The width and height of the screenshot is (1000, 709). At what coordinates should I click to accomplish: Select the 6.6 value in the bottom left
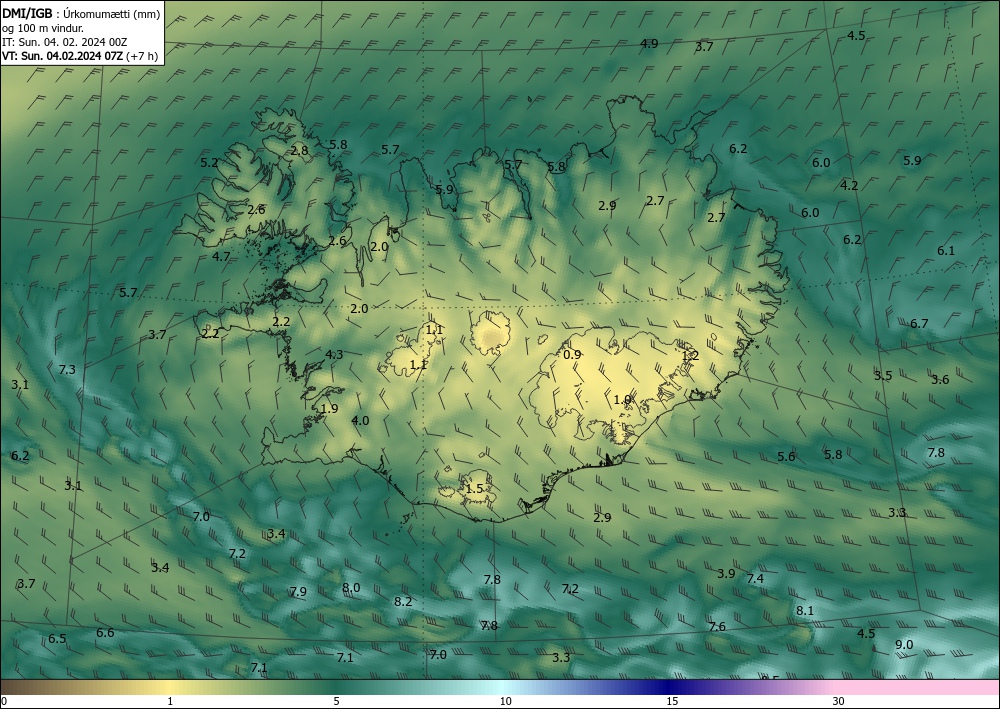coord(105,633)
